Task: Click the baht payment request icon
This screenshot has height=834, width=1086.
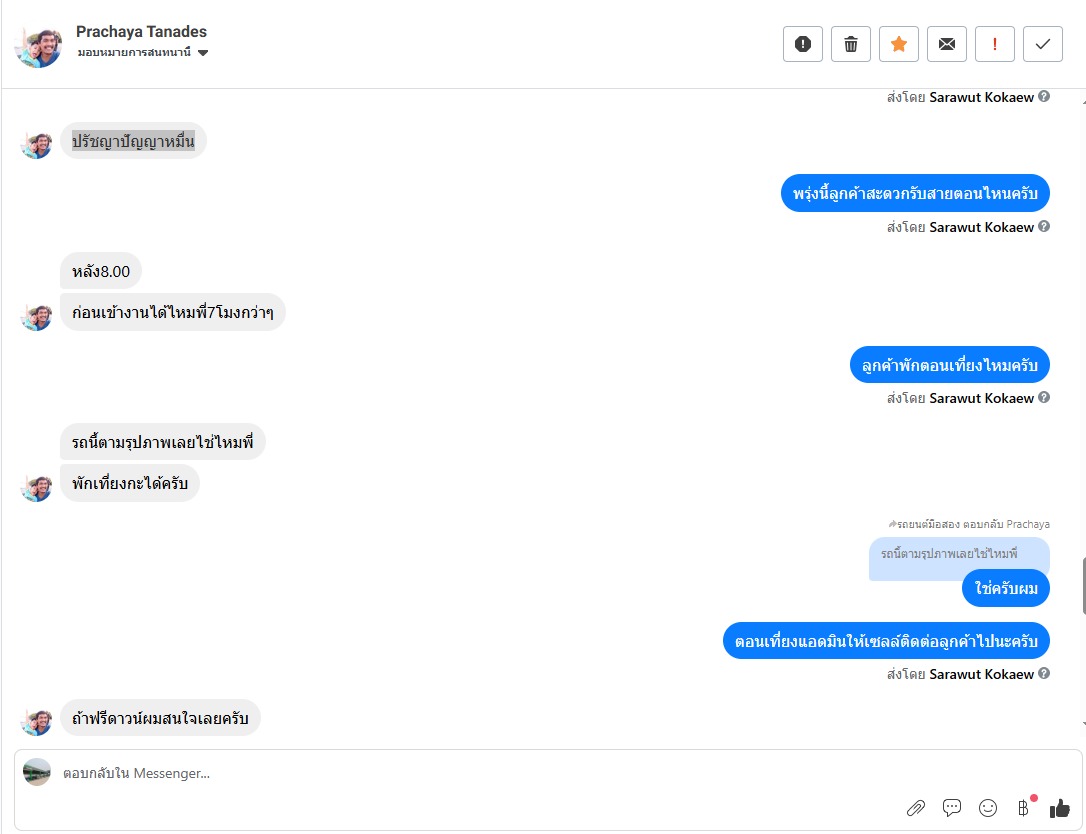Action: (1023, 808)
